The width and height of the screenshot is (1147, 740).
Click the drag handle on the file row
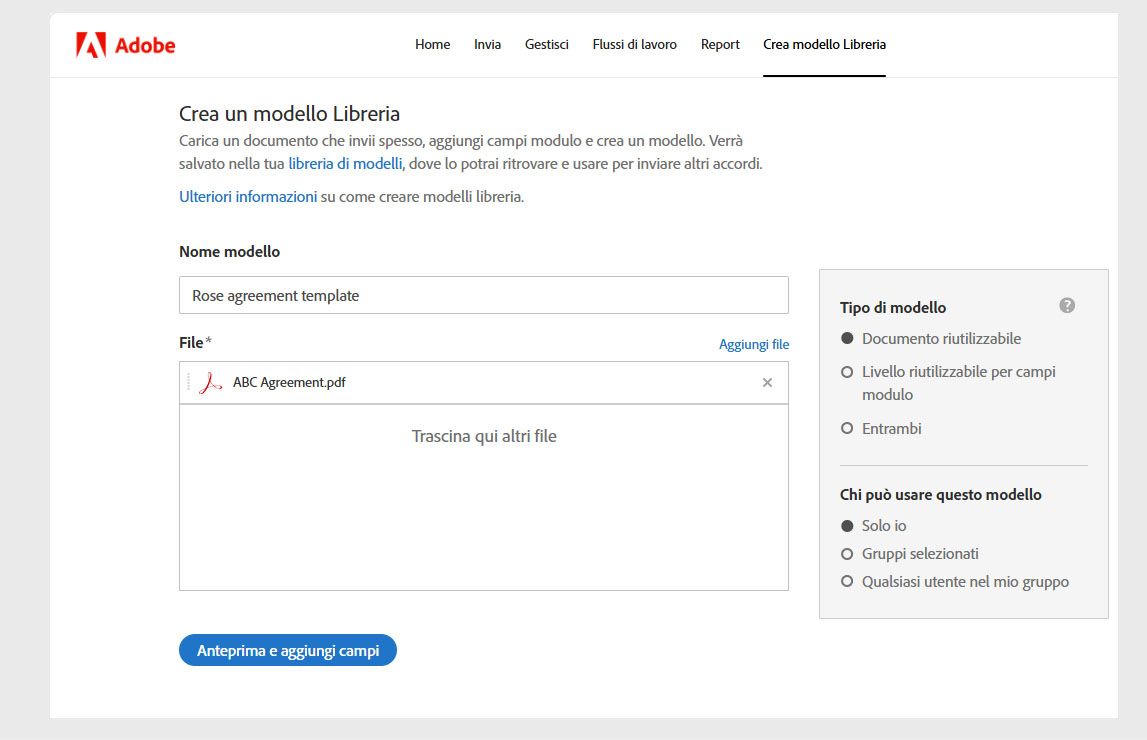(190, 383)
